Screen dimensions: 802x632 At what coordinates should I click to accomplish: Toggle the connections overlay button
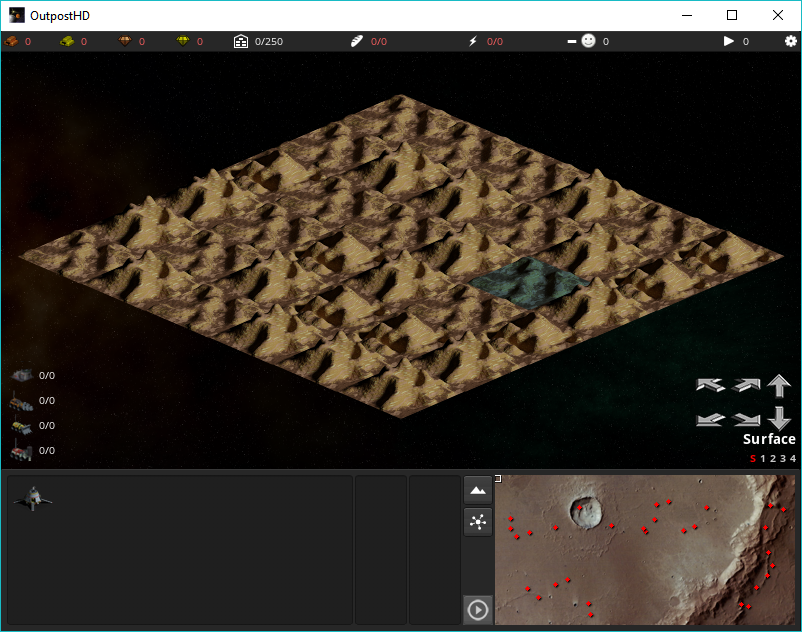coord(478,521)
